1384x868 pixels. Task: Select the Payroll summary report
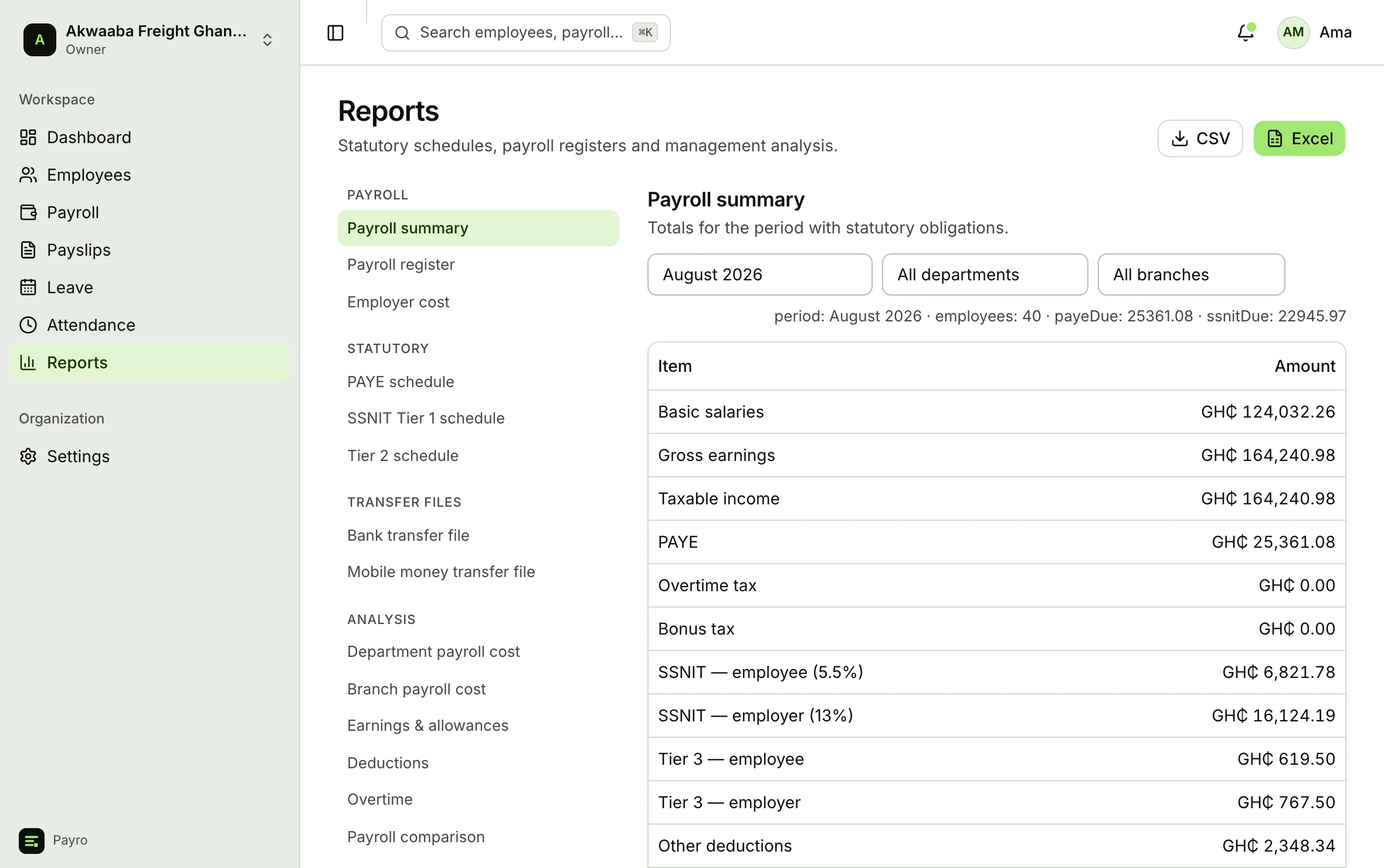tap(478, 228)
